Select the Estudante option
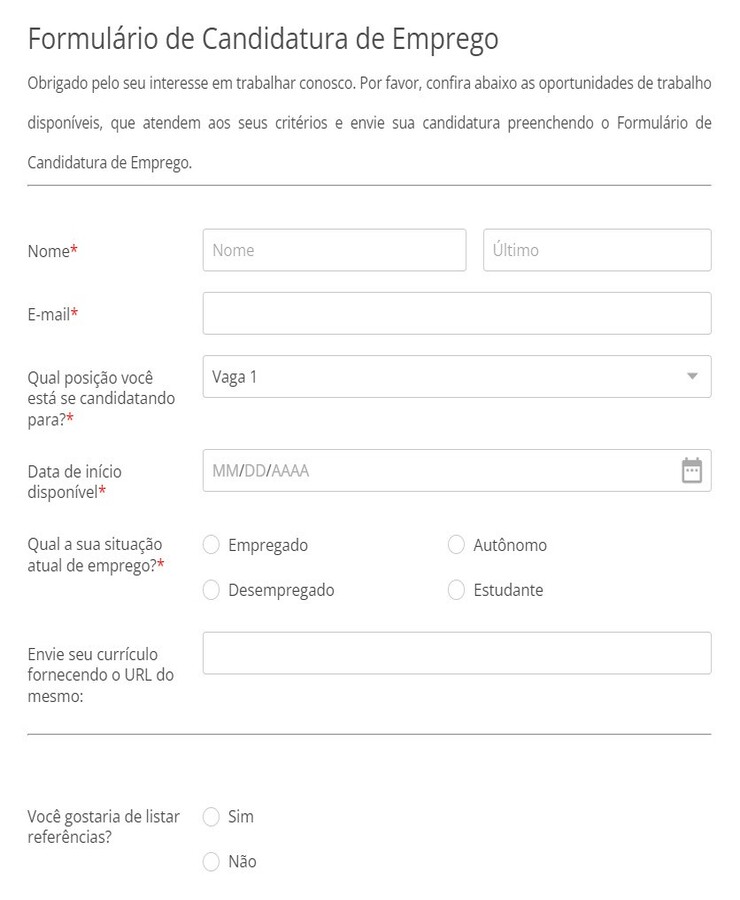The width and height of the screenshot is (740, 900). tap(456, 590)
